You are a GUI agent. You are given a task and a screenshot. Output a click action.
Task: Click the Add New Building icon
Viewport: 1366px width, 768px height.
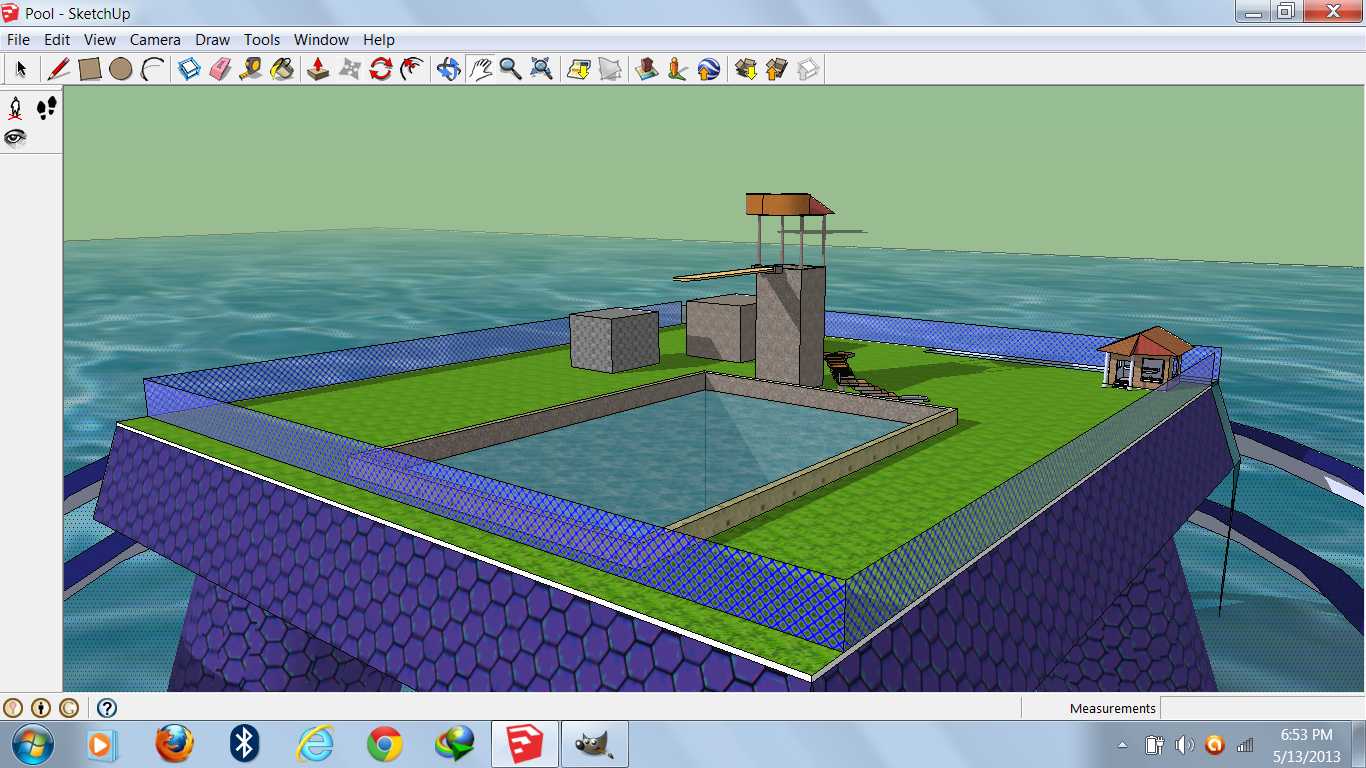[647, 69]
